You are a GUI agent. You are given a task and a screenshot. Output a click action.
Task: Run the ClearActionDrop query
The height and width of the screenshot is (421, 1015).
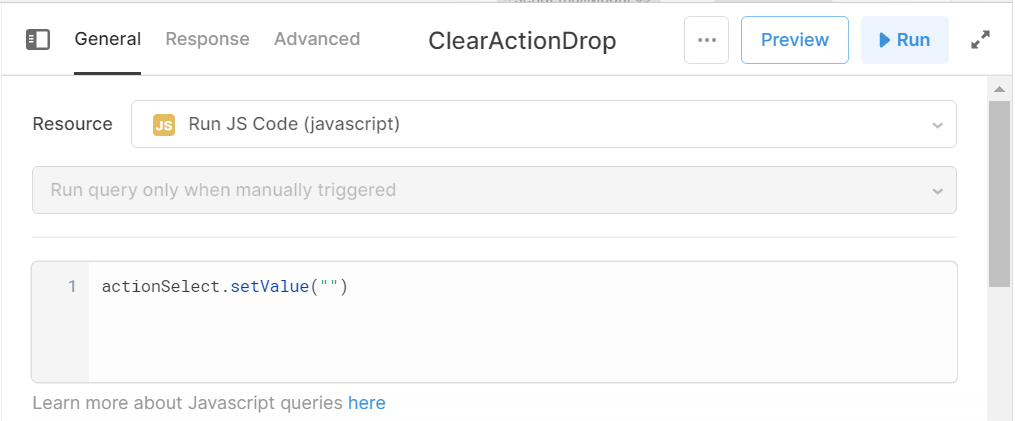click(904, 40)
